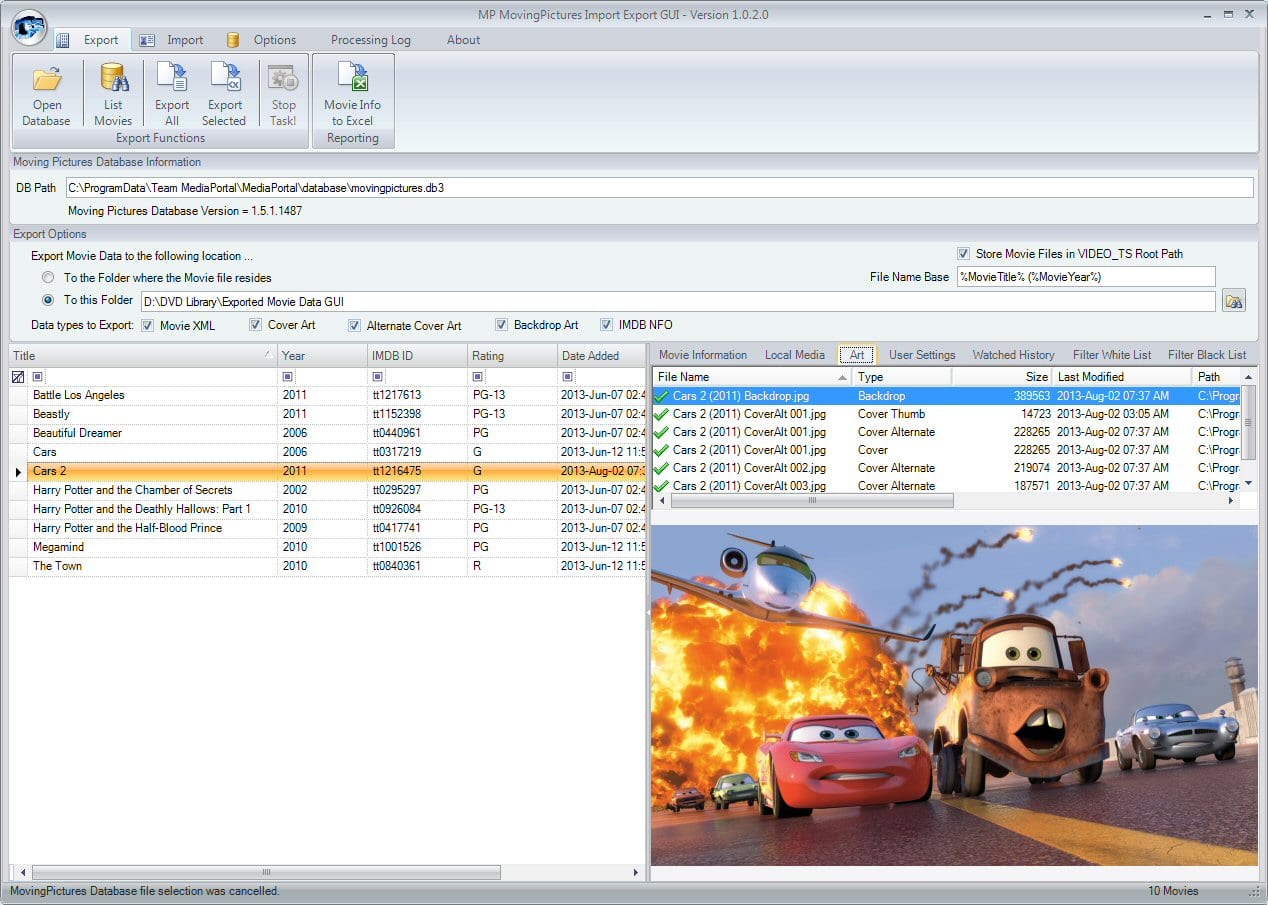Click the Cars 2 backdrop preview image
Screen dimensions: 1268x905
954,695
